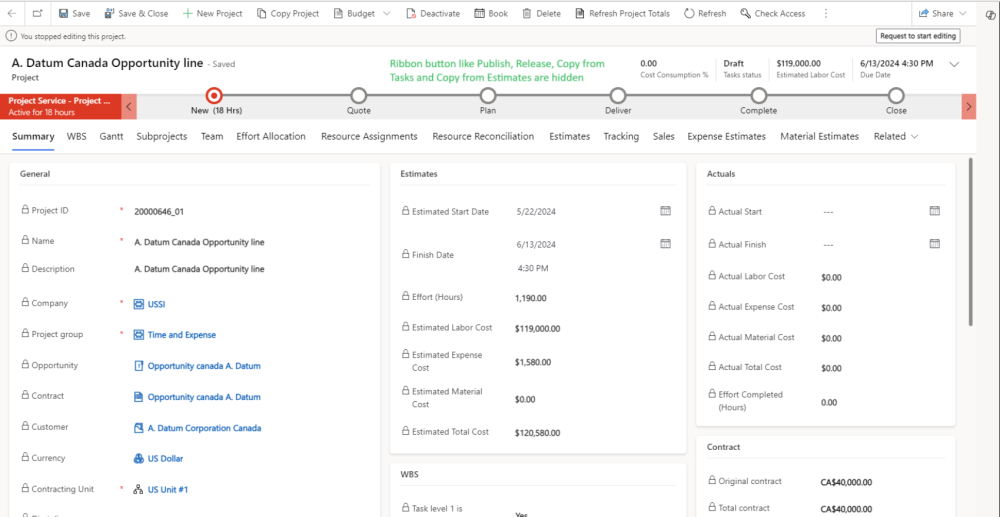Click the Book calendar icon
This screenshot has height=517, width=1000.
click(479, 14)
